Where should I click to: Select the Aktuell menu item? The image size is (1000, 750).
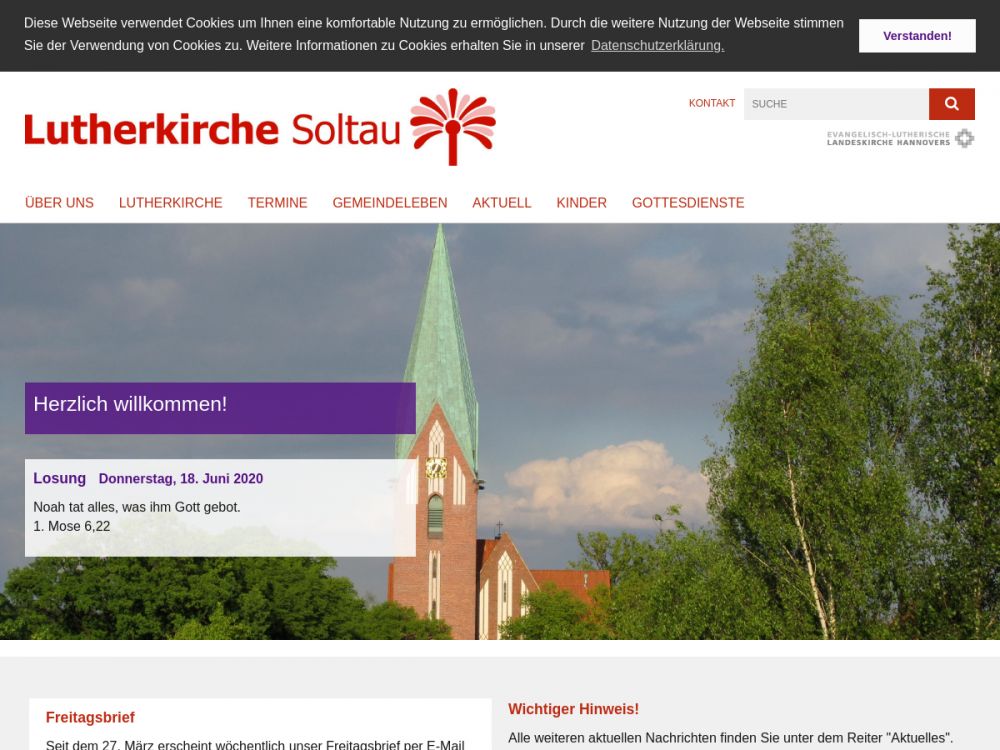coord(501,203)
